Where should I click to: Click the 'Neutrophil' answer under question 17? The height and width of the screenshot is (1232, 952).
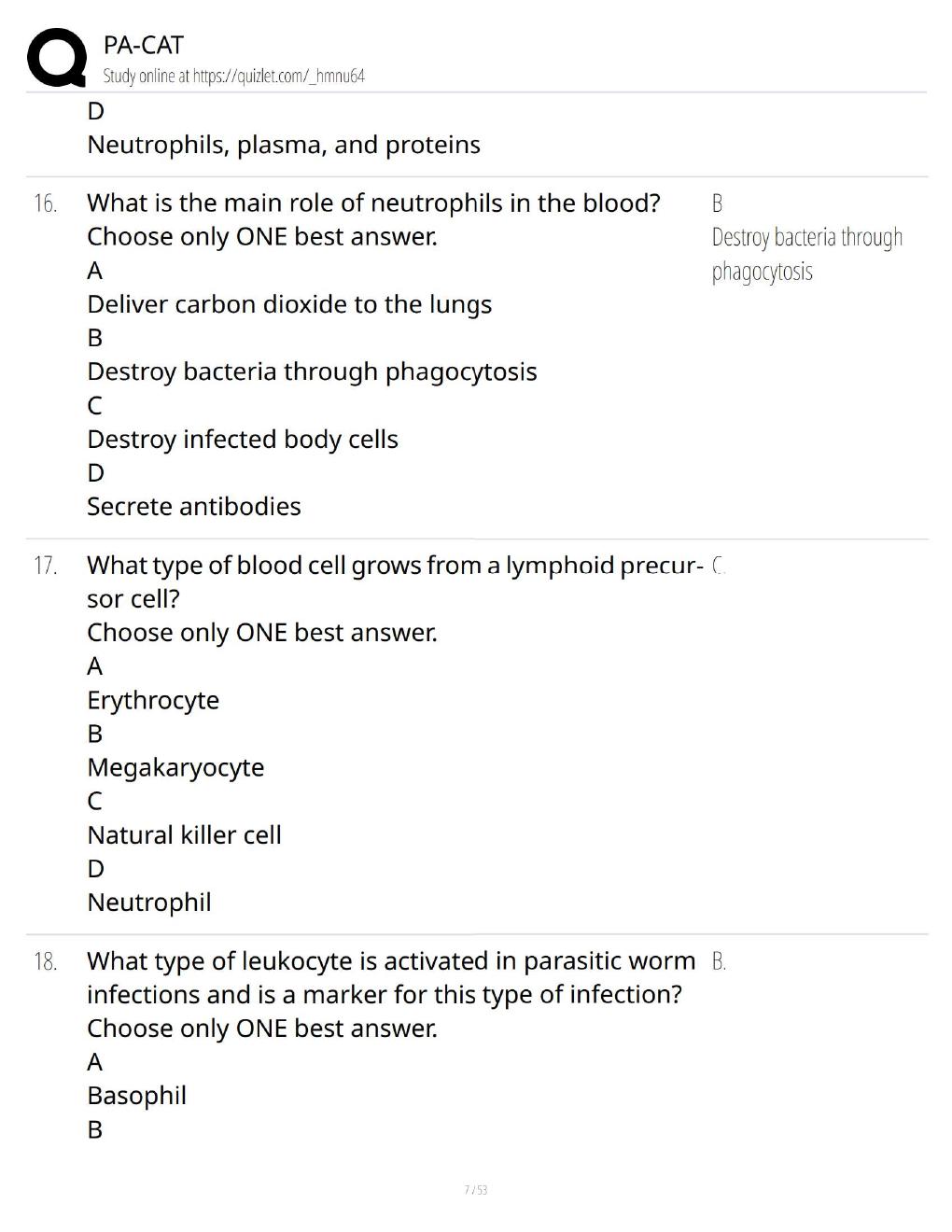(x=149, y=903)
